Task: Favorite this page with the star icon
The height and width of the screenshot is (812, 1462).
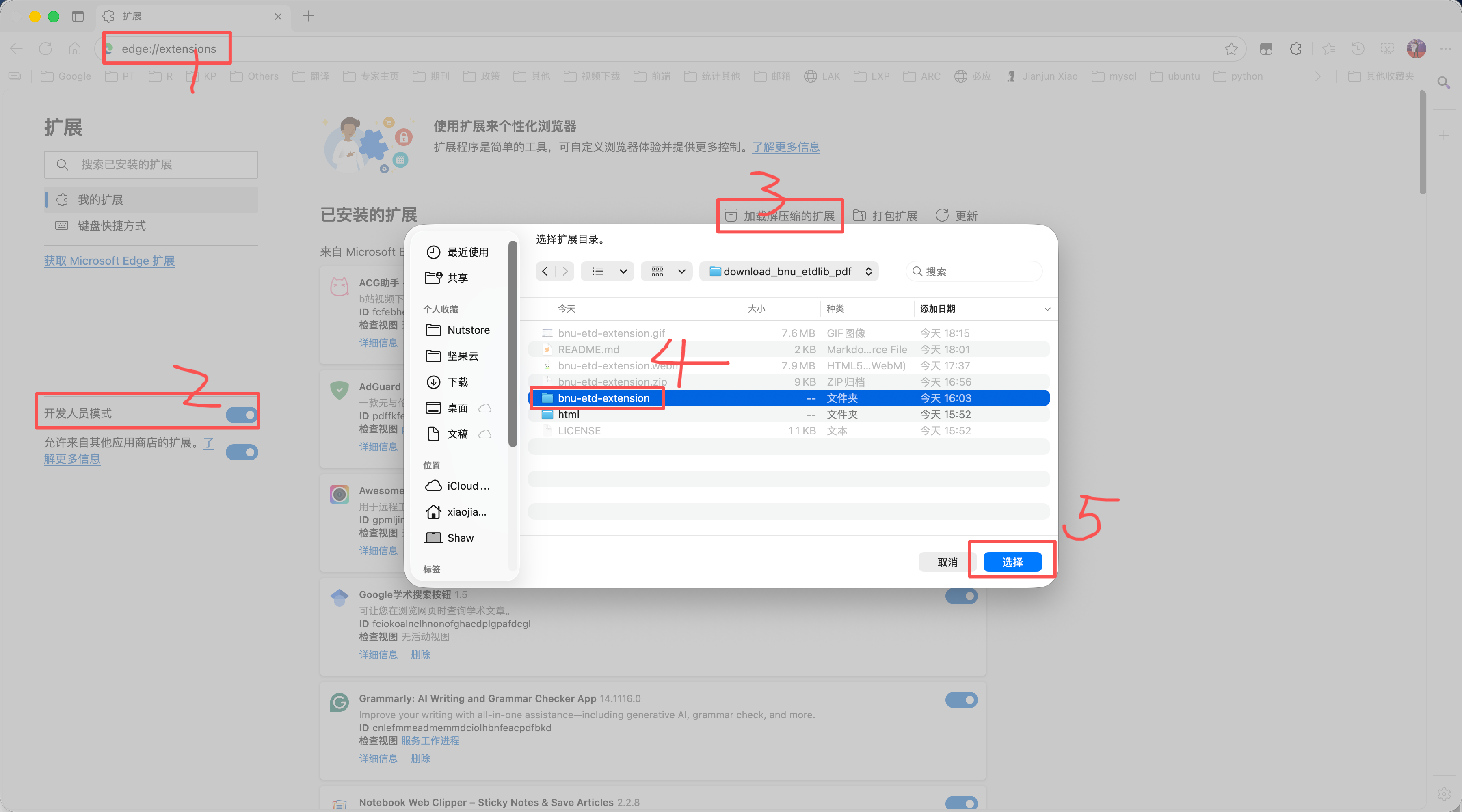Action: [x=1231, y=49]
